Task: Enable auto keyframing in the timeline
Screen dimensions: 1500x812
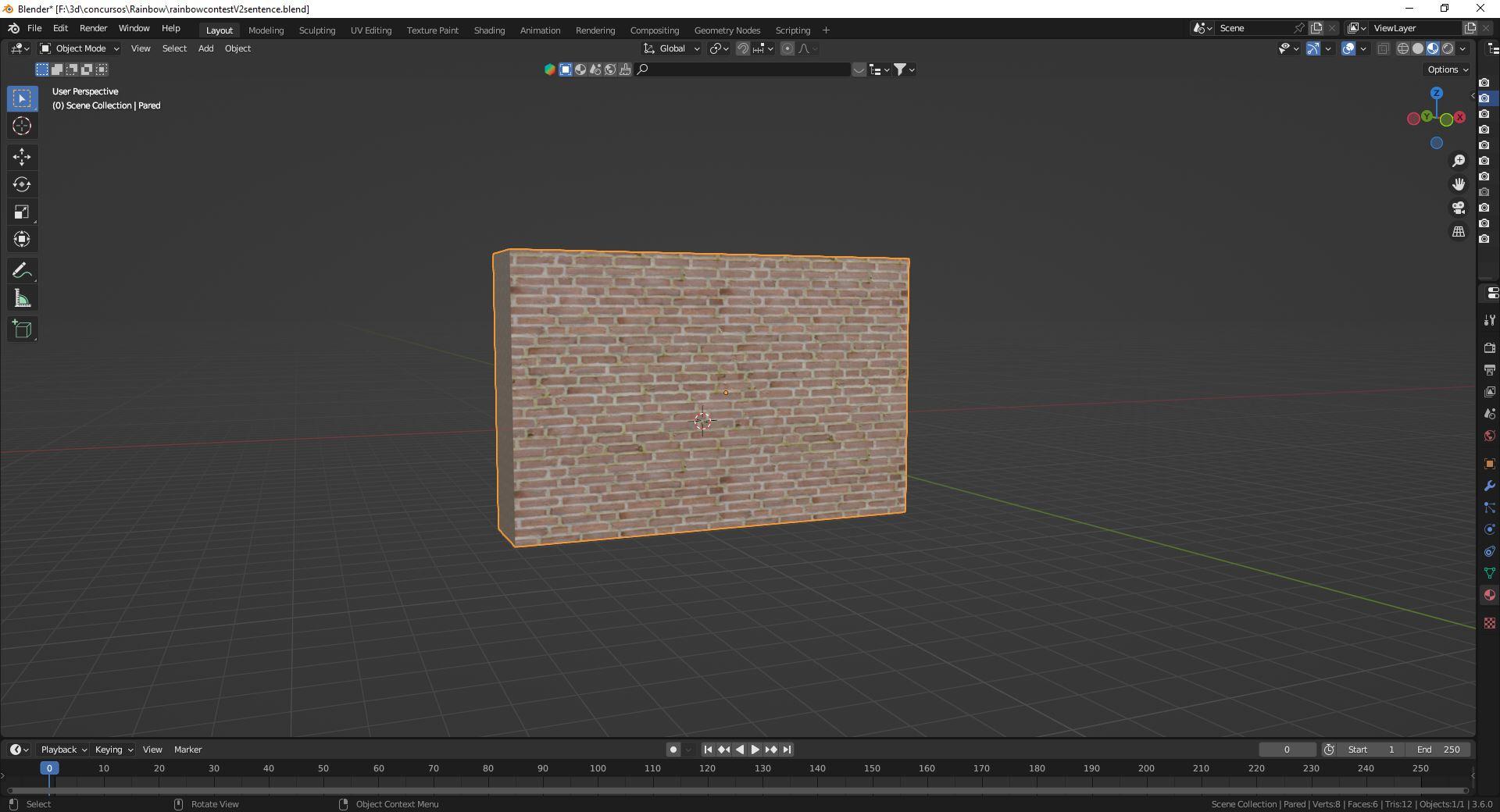Action: 673,750
